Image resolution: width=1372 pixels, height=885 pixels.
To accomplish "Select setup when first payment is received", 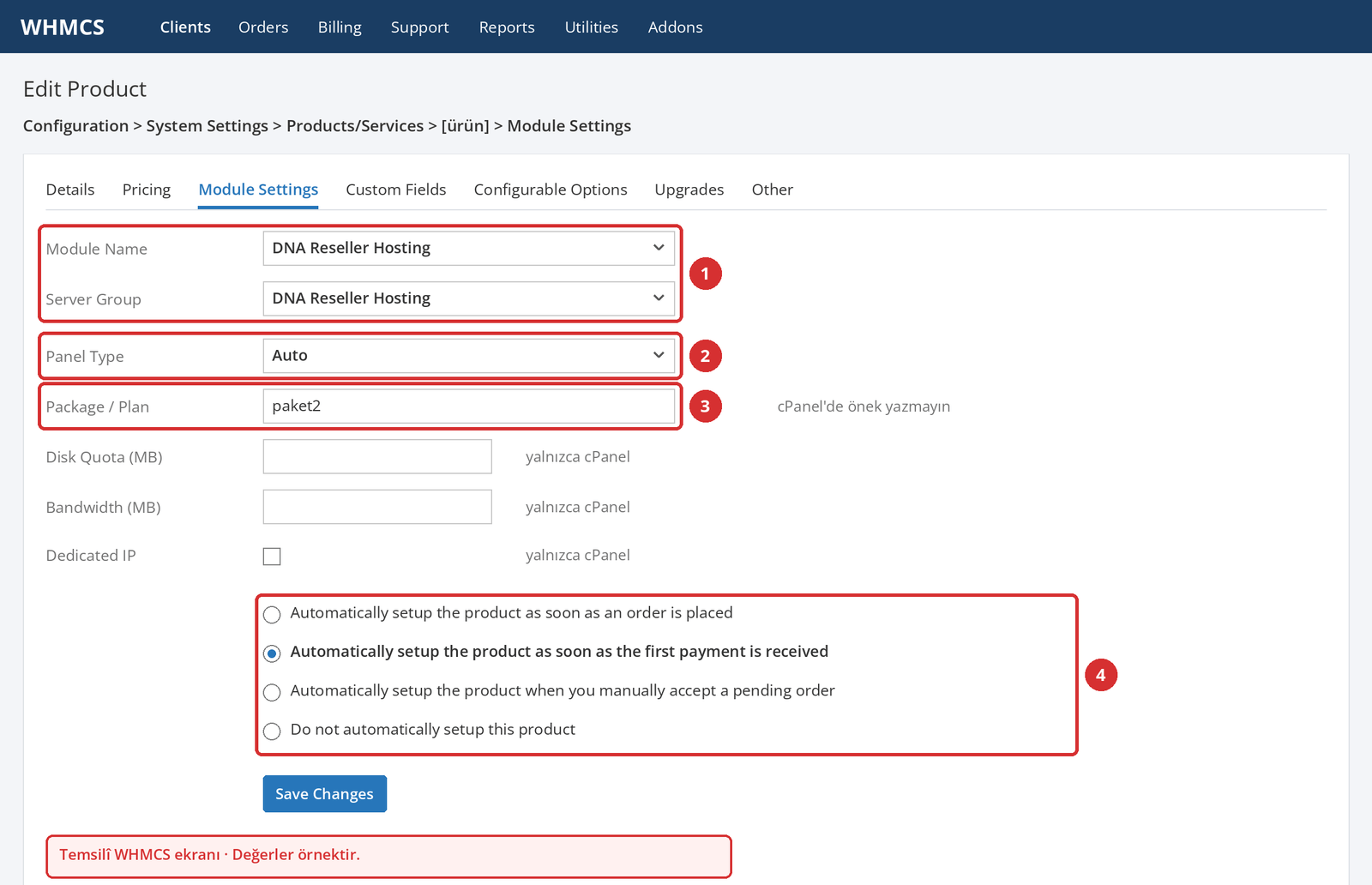I will pos(272,653).
